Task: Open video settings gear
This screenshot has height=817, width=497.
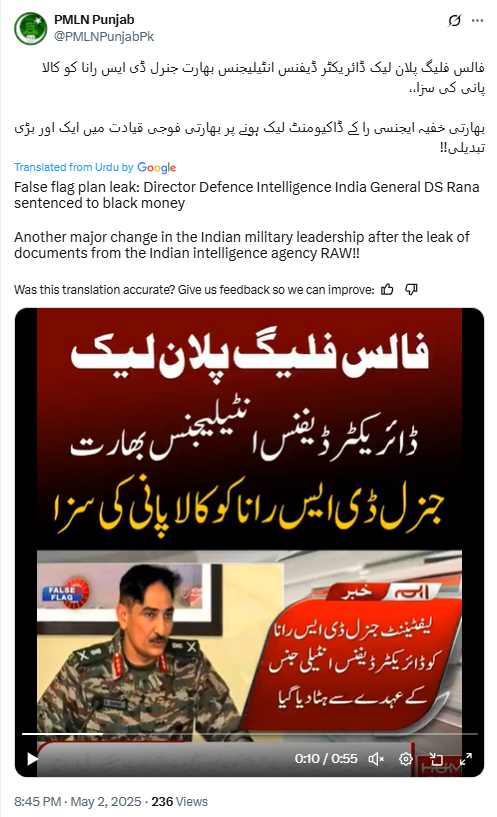Action: coord(406,759)
